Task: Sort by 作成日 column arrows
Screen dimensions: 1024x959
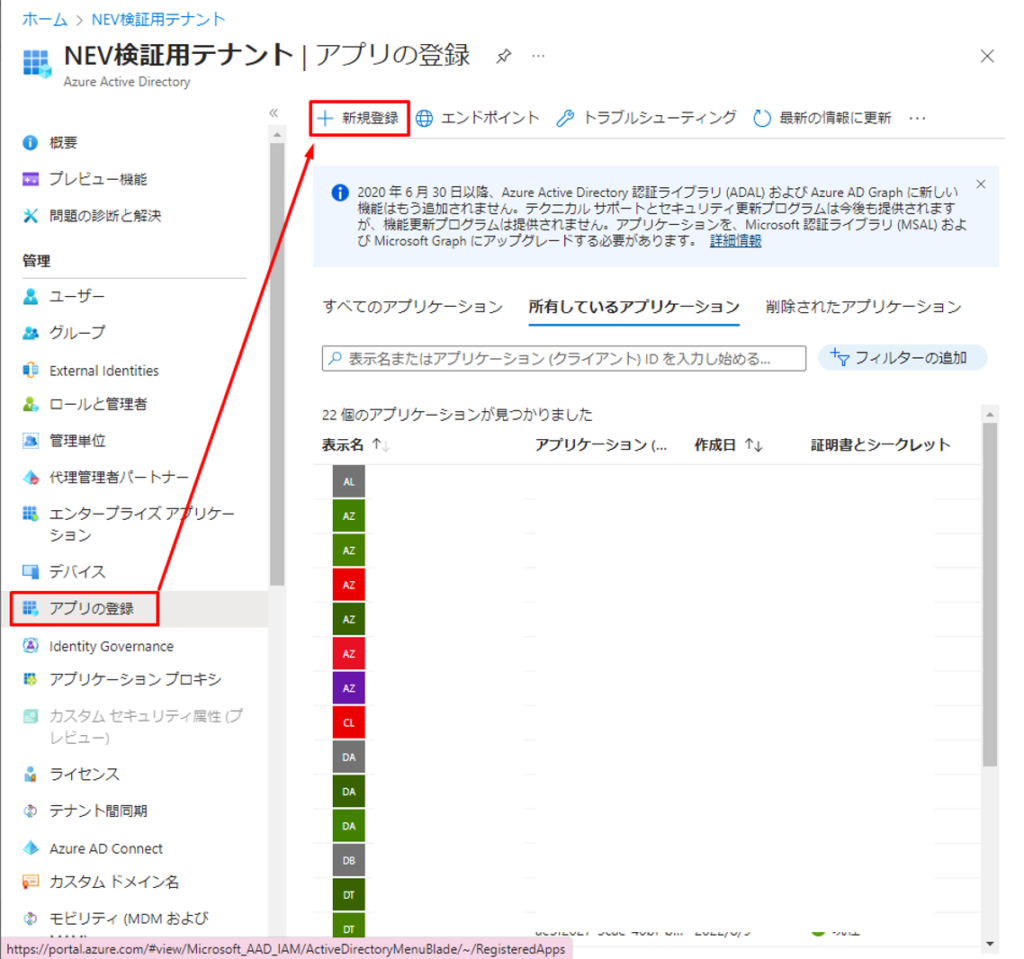Action: 754,445
